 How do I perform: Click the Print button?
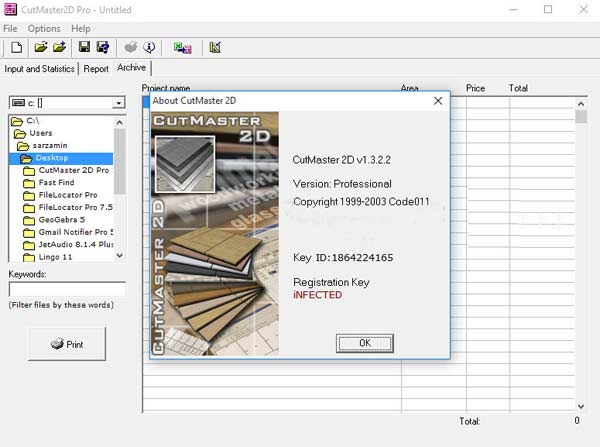(67, 344)
